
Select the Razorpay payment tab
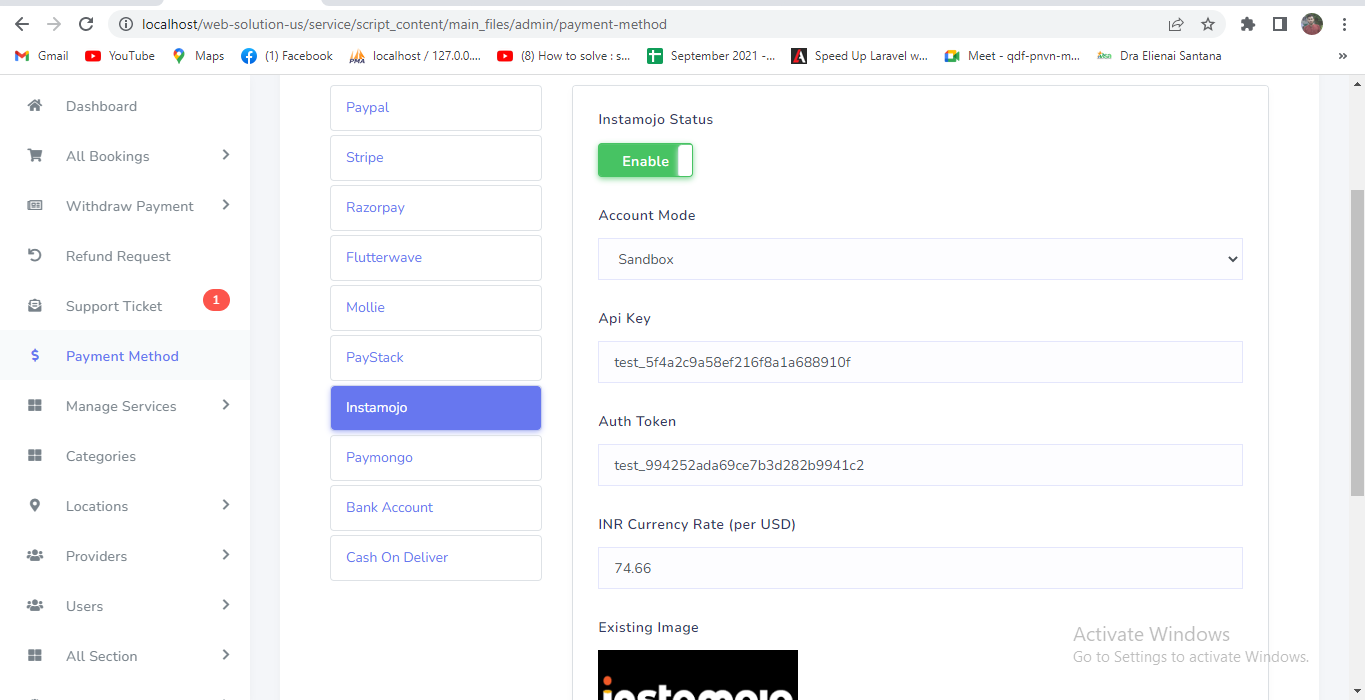pyautogui.click(x=436, y=208)
